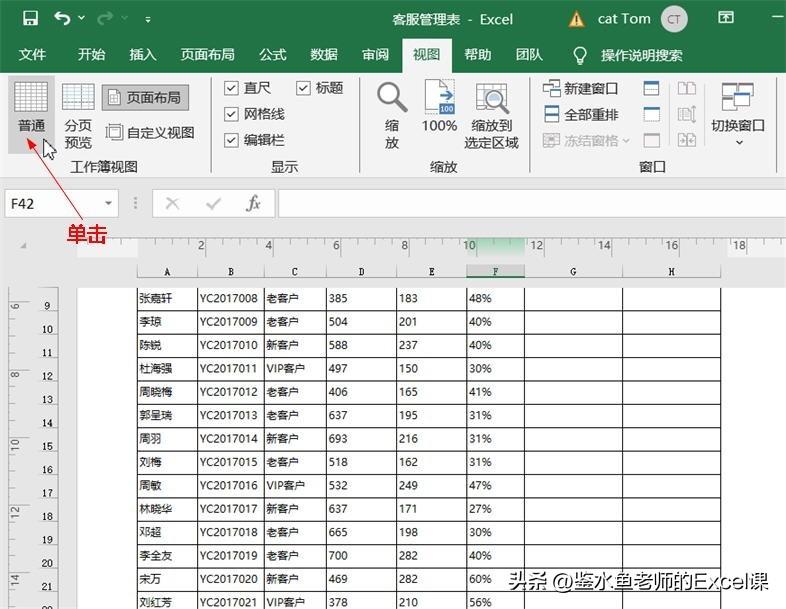The image size is (786, 609).
Task: Open 自定义视图 custom views
Action: point(150,132)
